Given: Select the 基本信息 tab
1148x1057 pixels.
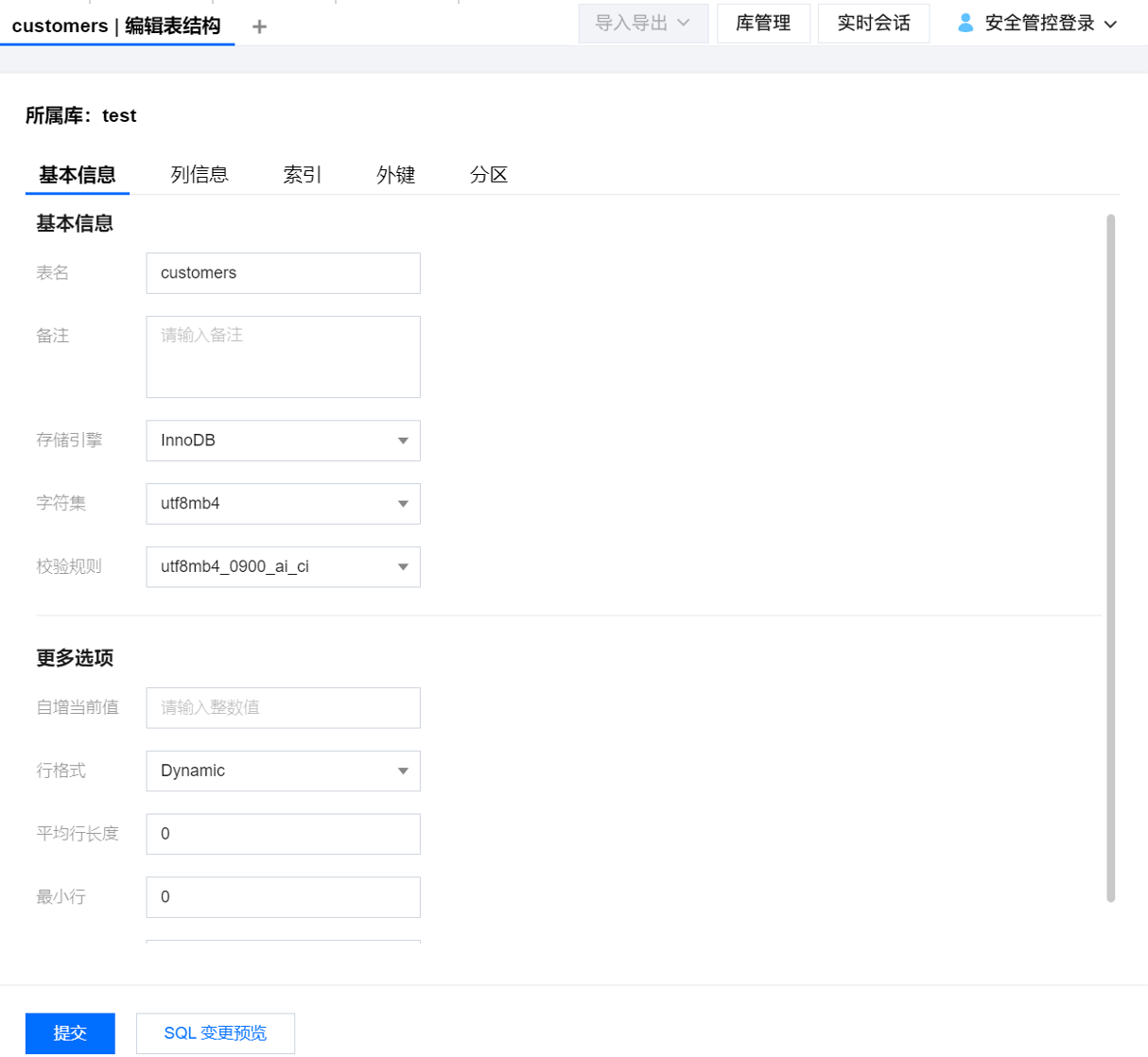Looking at the screenshot, I should click(78, 175).
